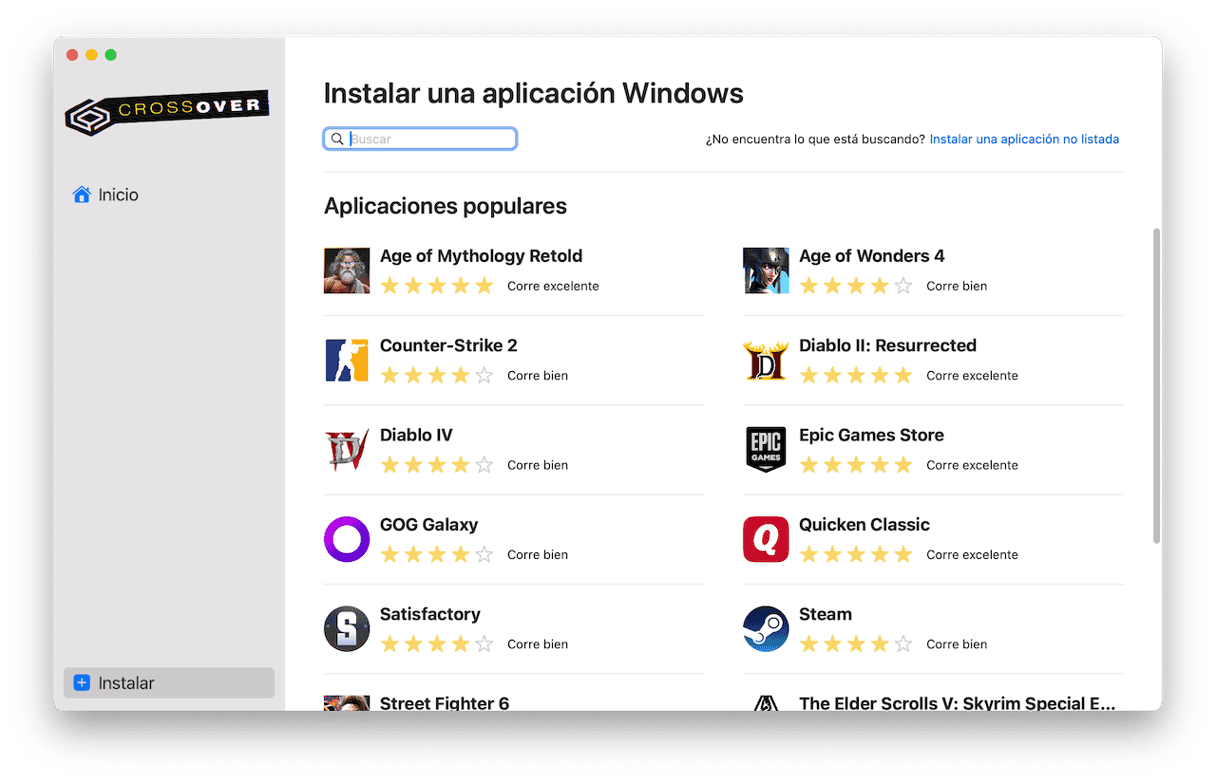
Task: Click "Corre bien" under Age of Wonders 4
Action: pos(956,286)
